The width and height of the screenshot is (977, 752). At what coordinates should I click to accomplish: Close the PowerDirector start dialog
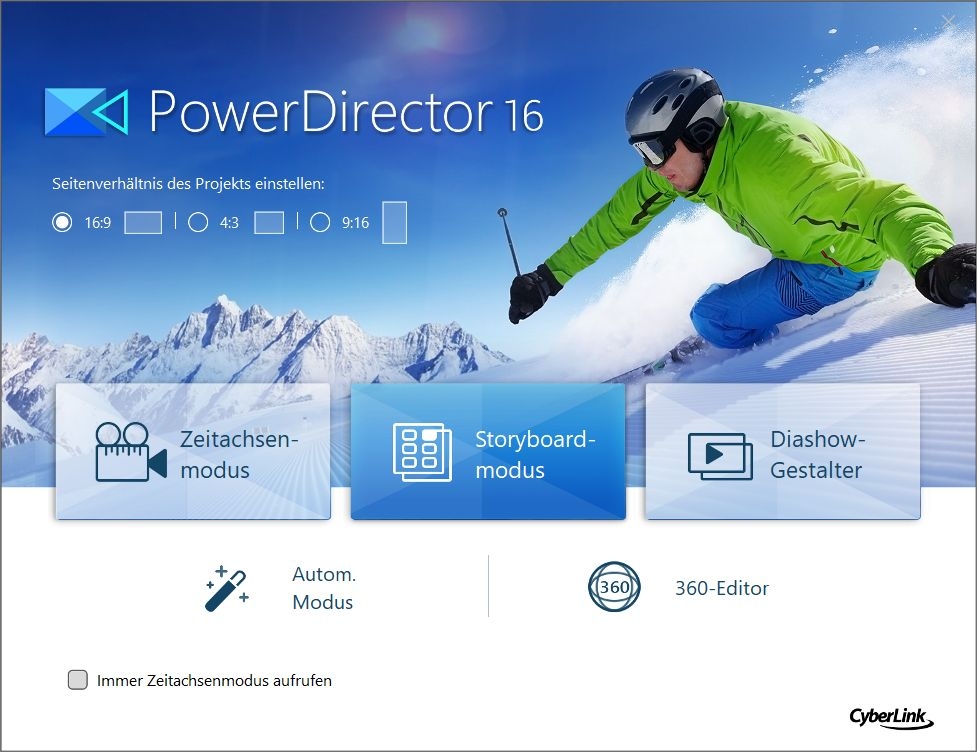point(948,21)
